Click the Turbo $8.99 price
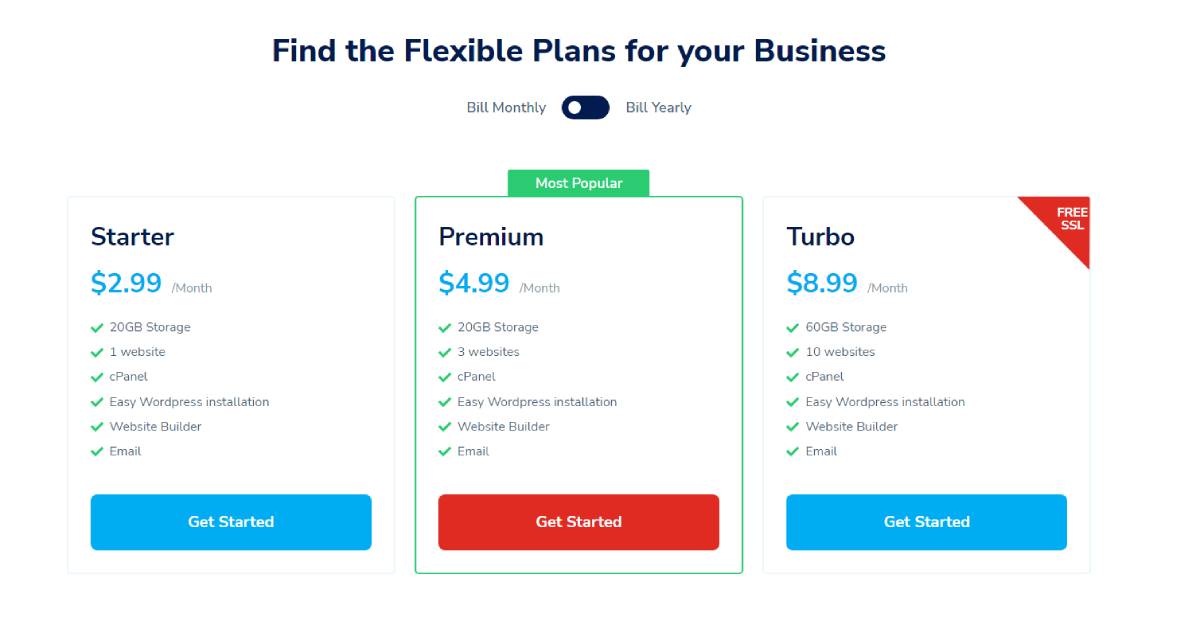 [x=822, y=283]
